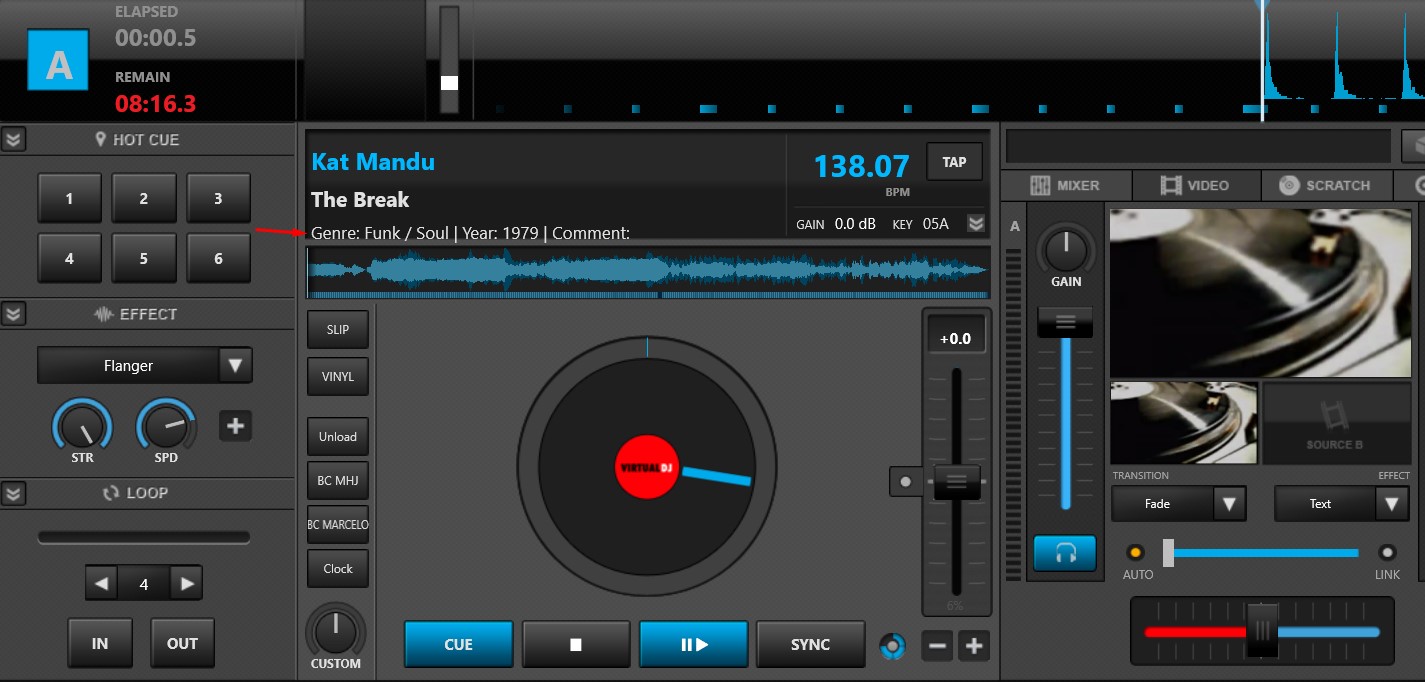This screenshot has width=1425, height=682.
Task: Click the deck A indicator
Action: (58, 59)
